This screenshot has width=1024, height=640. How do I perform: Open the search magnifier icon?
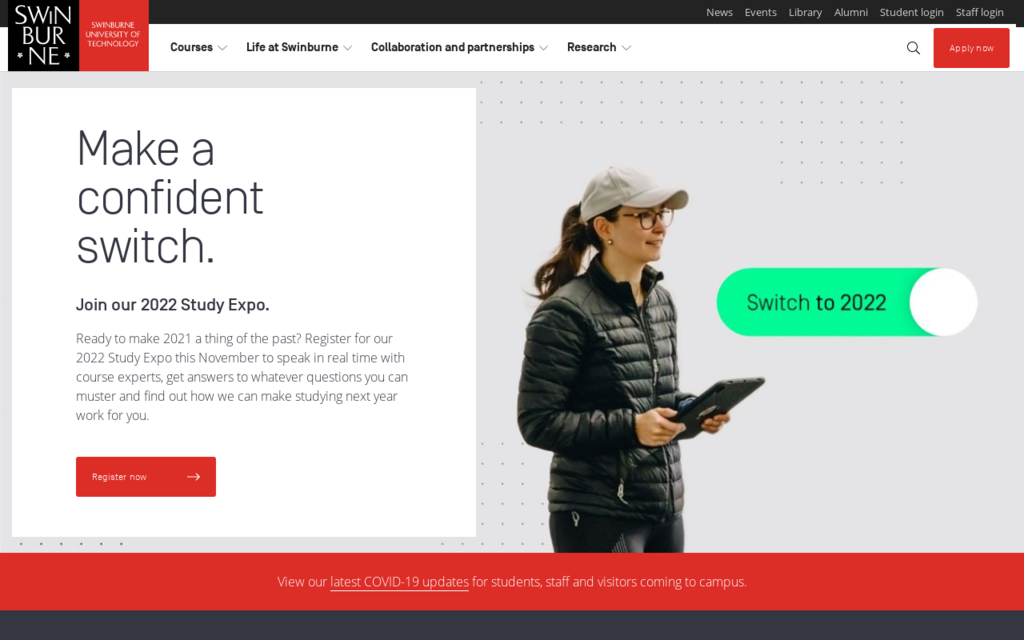[x=913, y=48]
